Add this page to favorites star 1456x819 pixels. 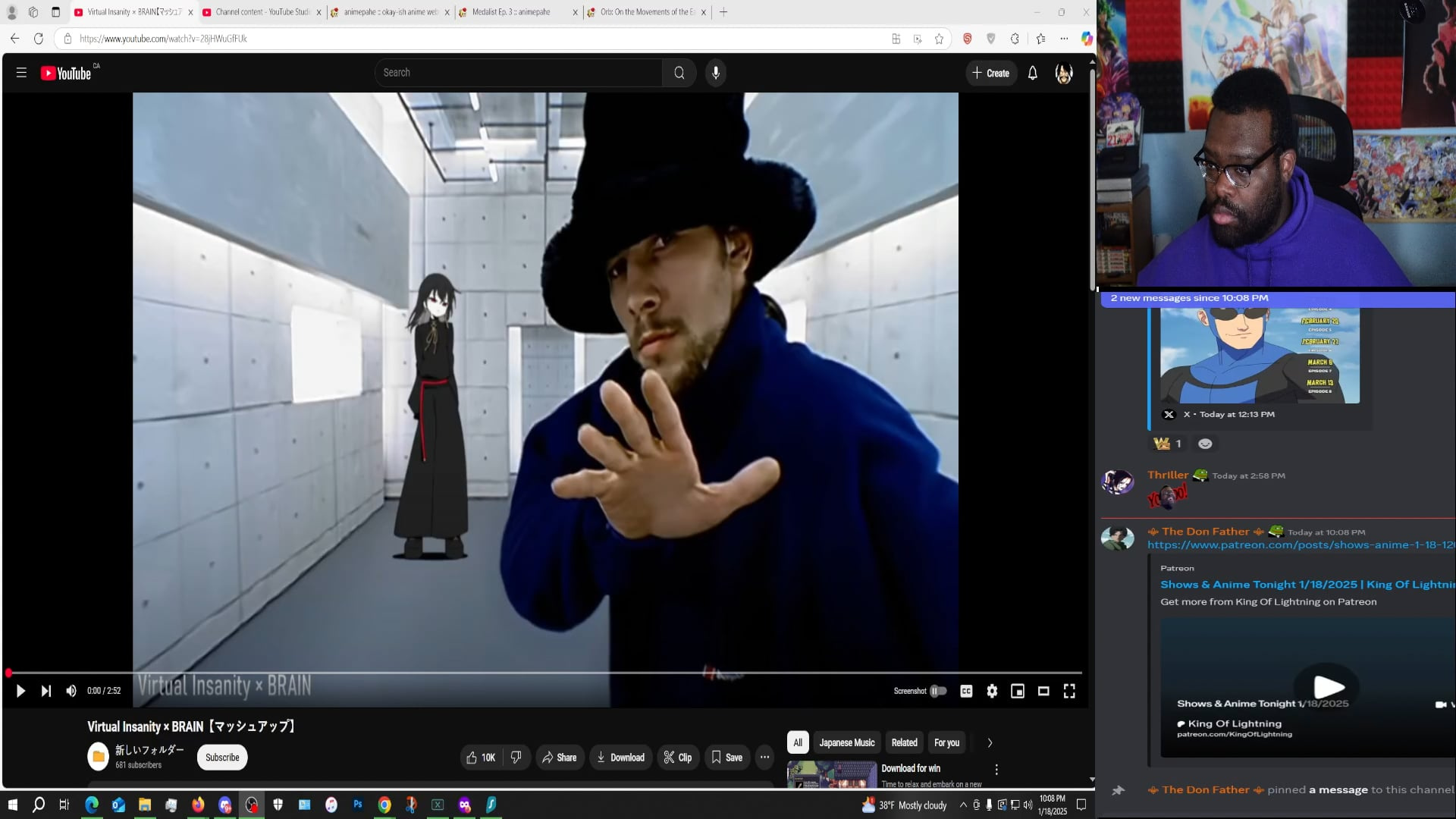tap(940, 39)
